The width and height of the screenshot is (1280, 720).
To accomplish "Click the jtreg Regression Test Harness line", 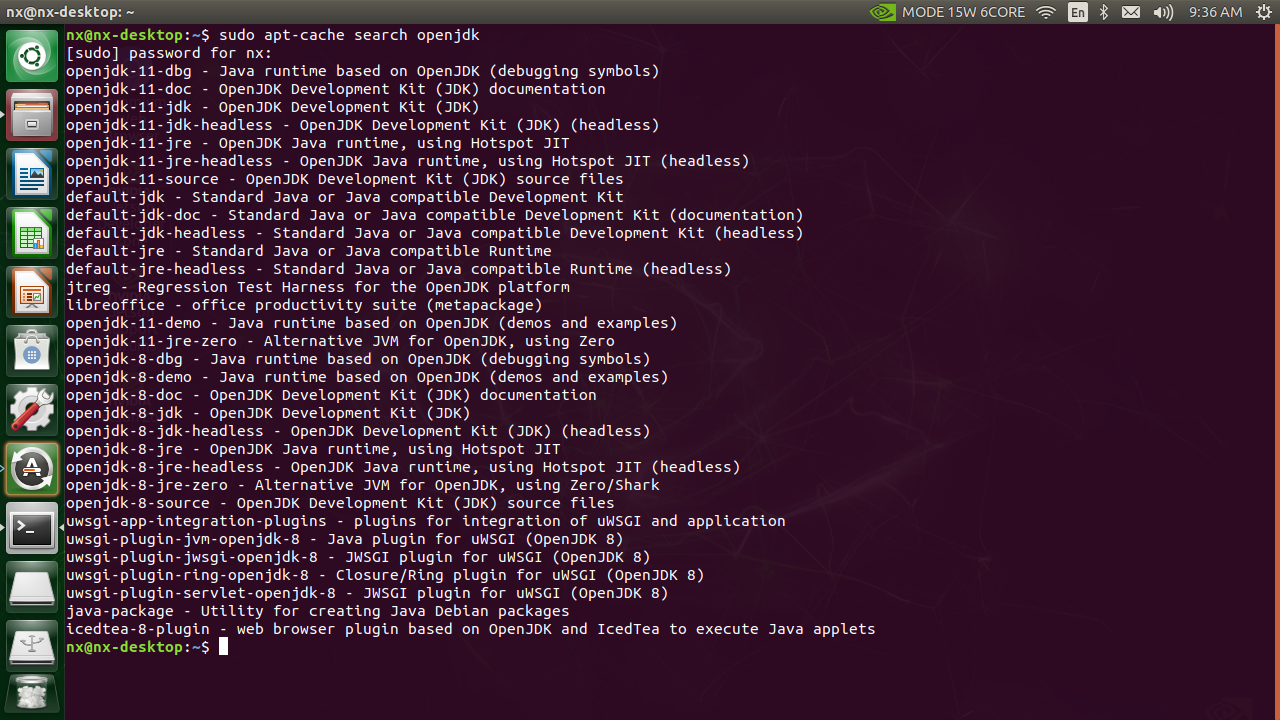I will (x=318, y=287).
